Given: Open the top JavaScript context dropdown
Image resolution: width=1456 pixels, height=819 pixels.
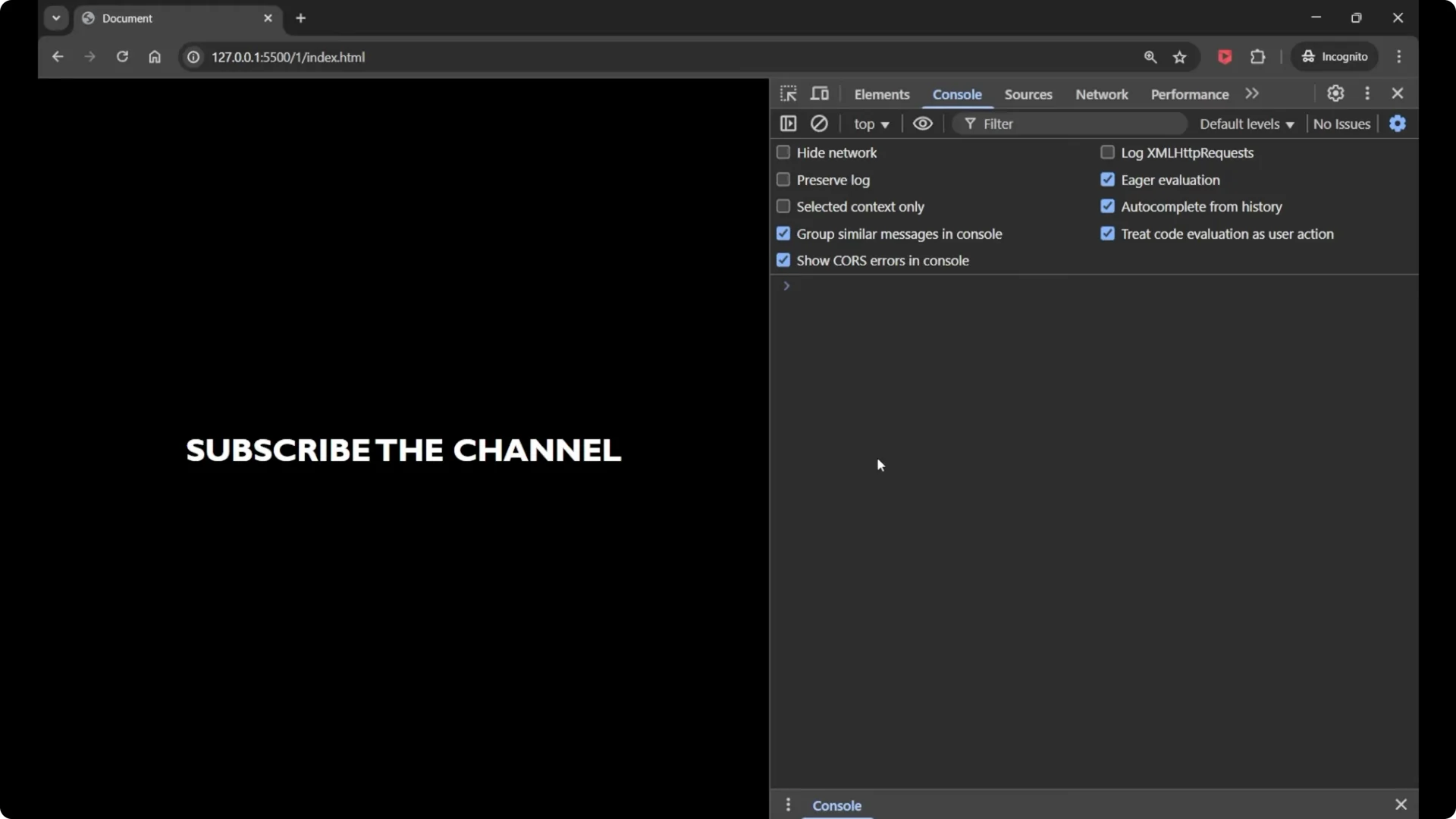Looking at the screenshot, I should [x=871, y=124].
